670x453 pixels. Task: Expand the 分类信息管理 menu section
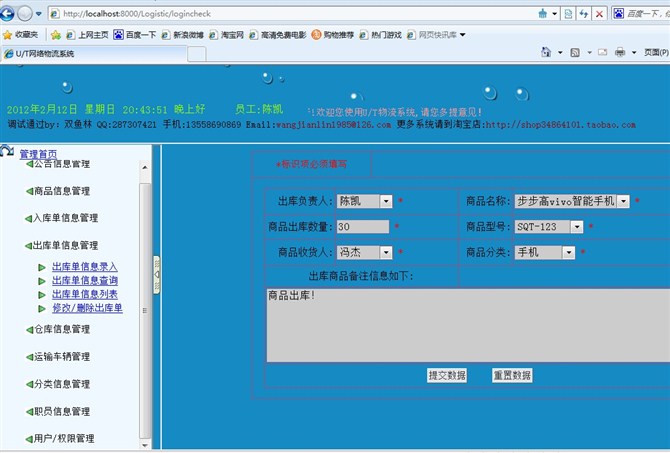[x=58, y=384]
